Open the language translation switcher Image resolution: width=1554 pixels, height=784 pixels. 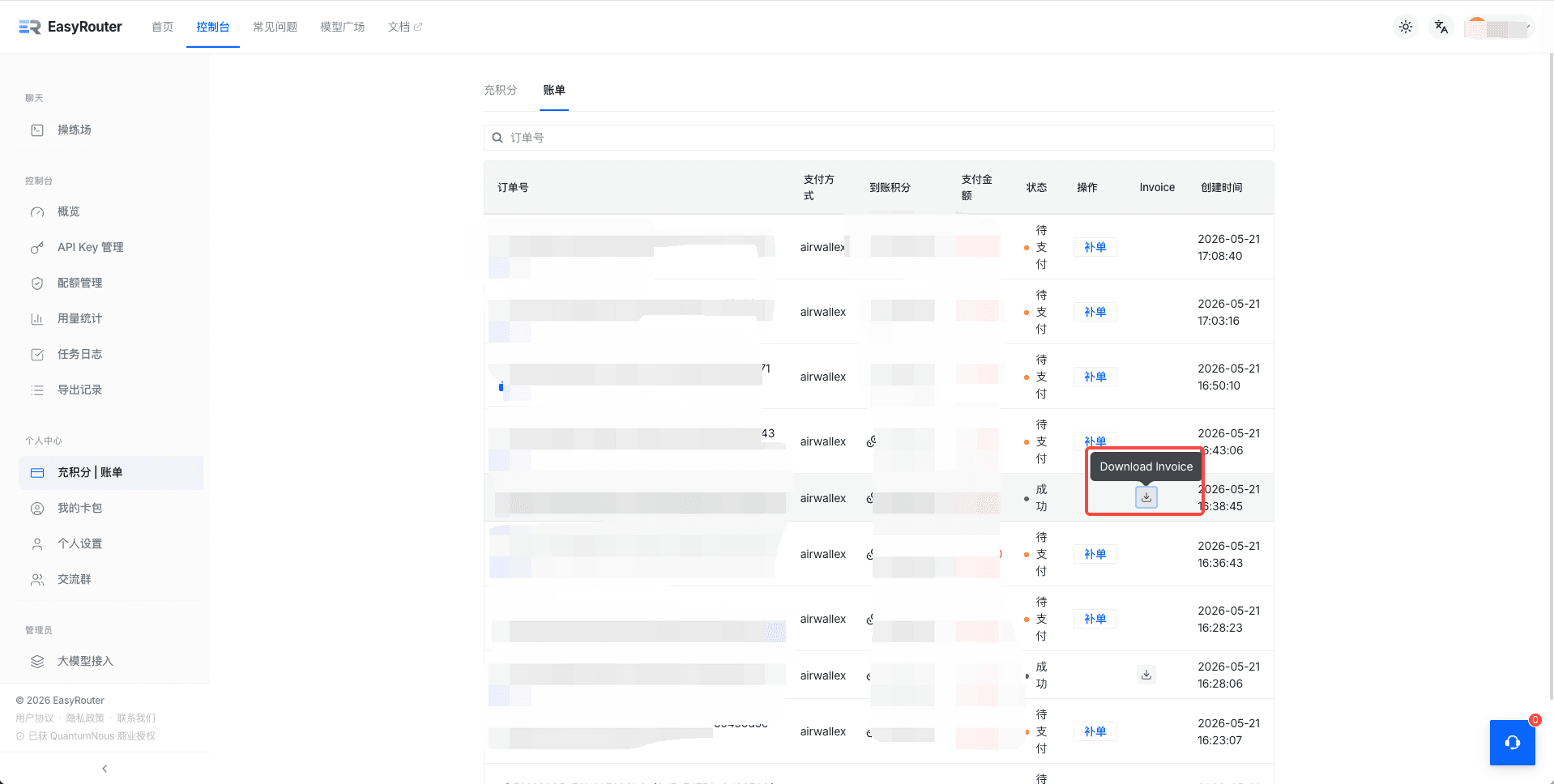[x=1441, y=27]
